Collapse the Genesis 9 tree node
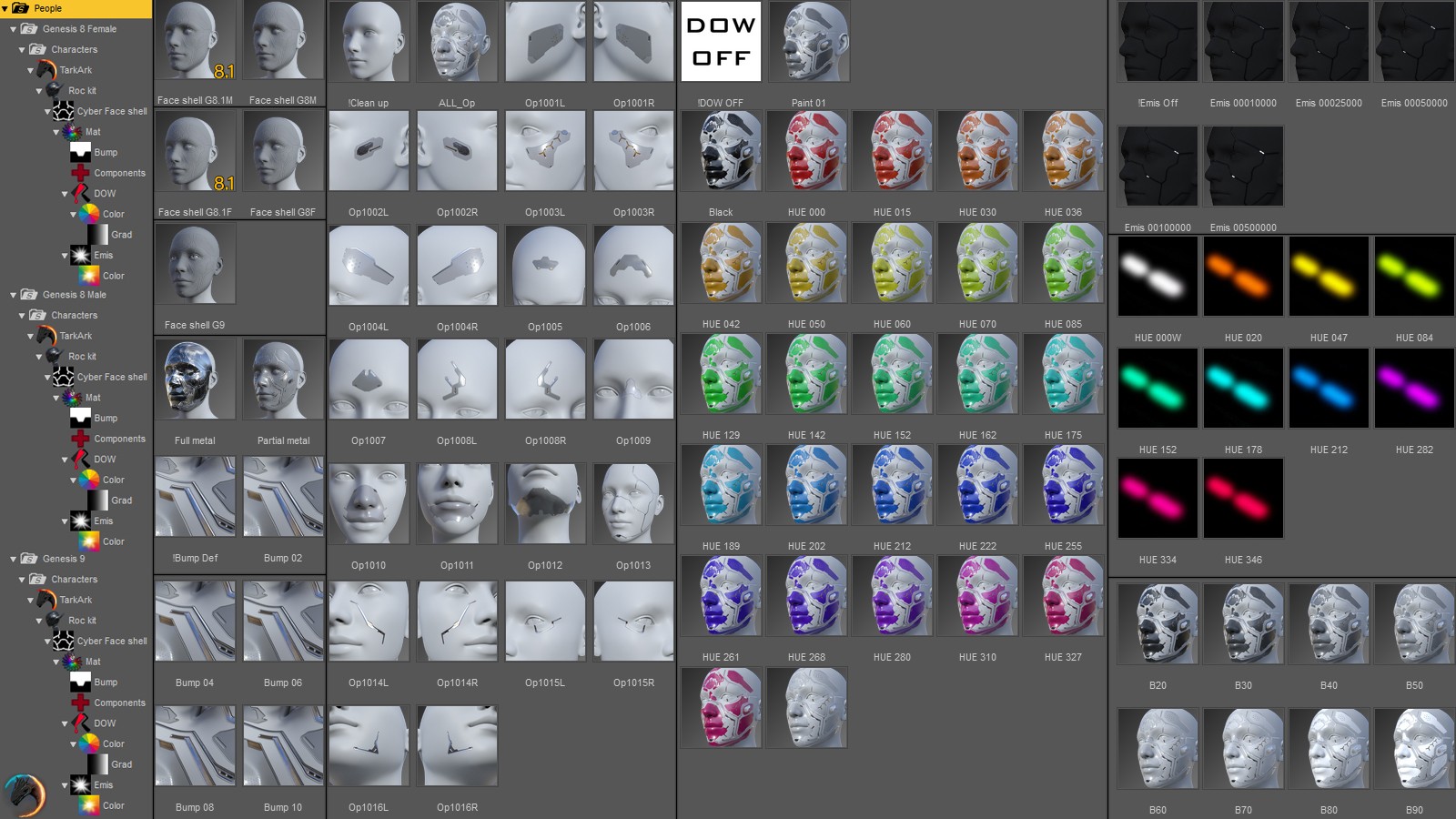Viewport: 1456px width, 819px height. [x=14, y=559]
